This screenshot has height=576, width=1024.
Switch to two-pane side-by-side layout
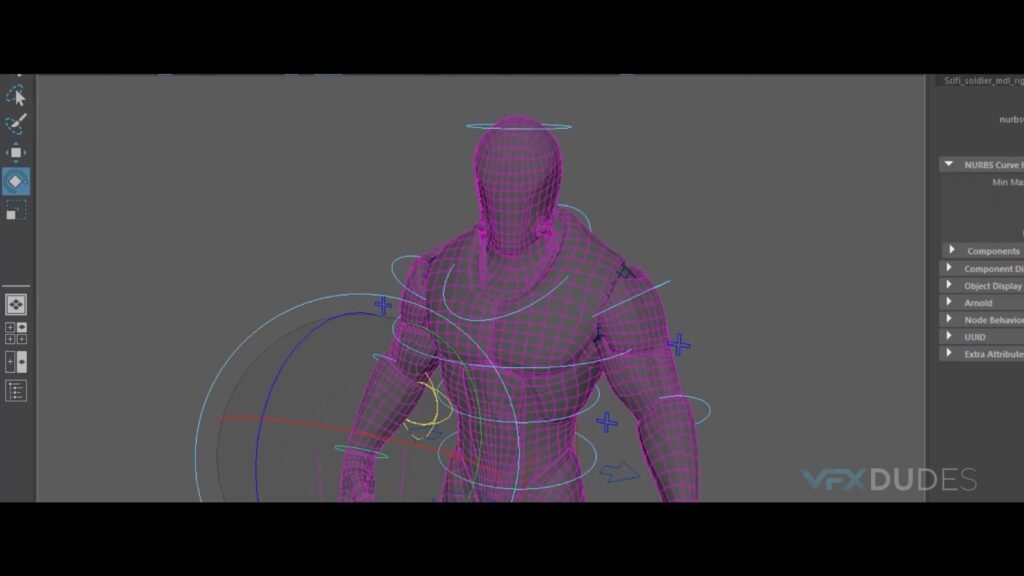tap(16, 362)
